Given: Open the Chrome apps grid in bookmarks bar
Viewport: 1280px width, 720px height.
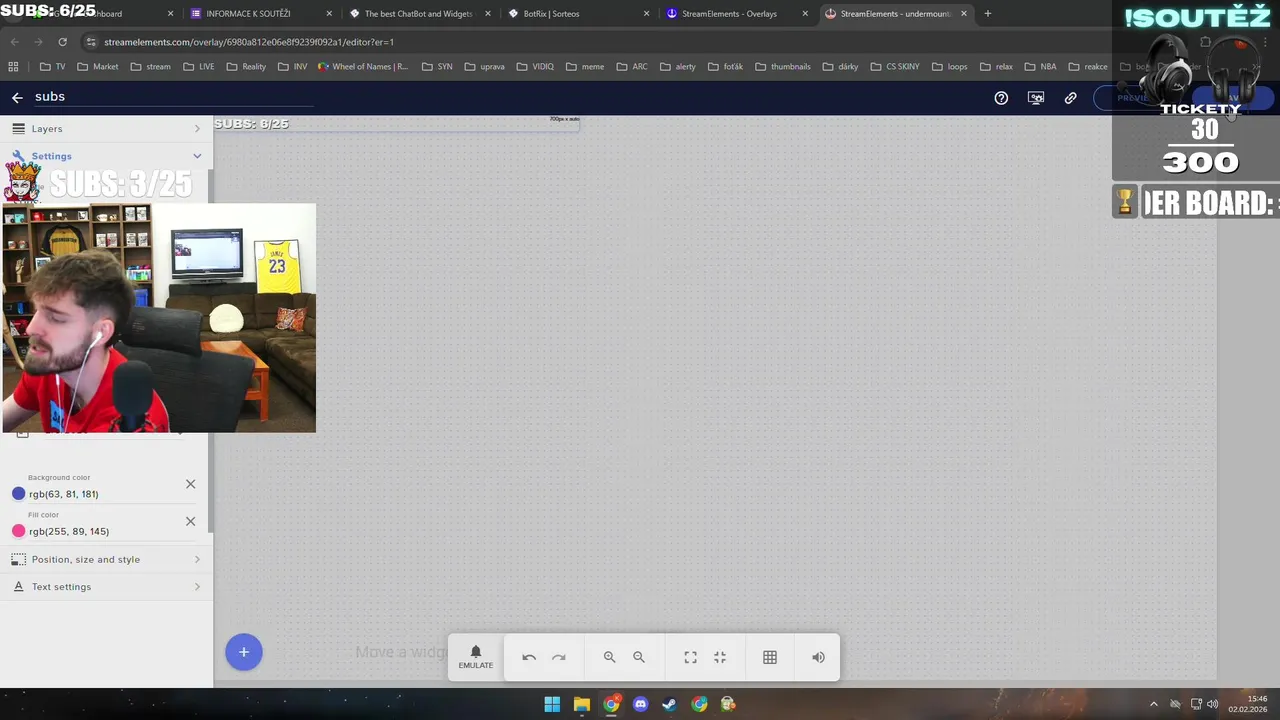Looking at the screenshot, I should click(13, 66).
